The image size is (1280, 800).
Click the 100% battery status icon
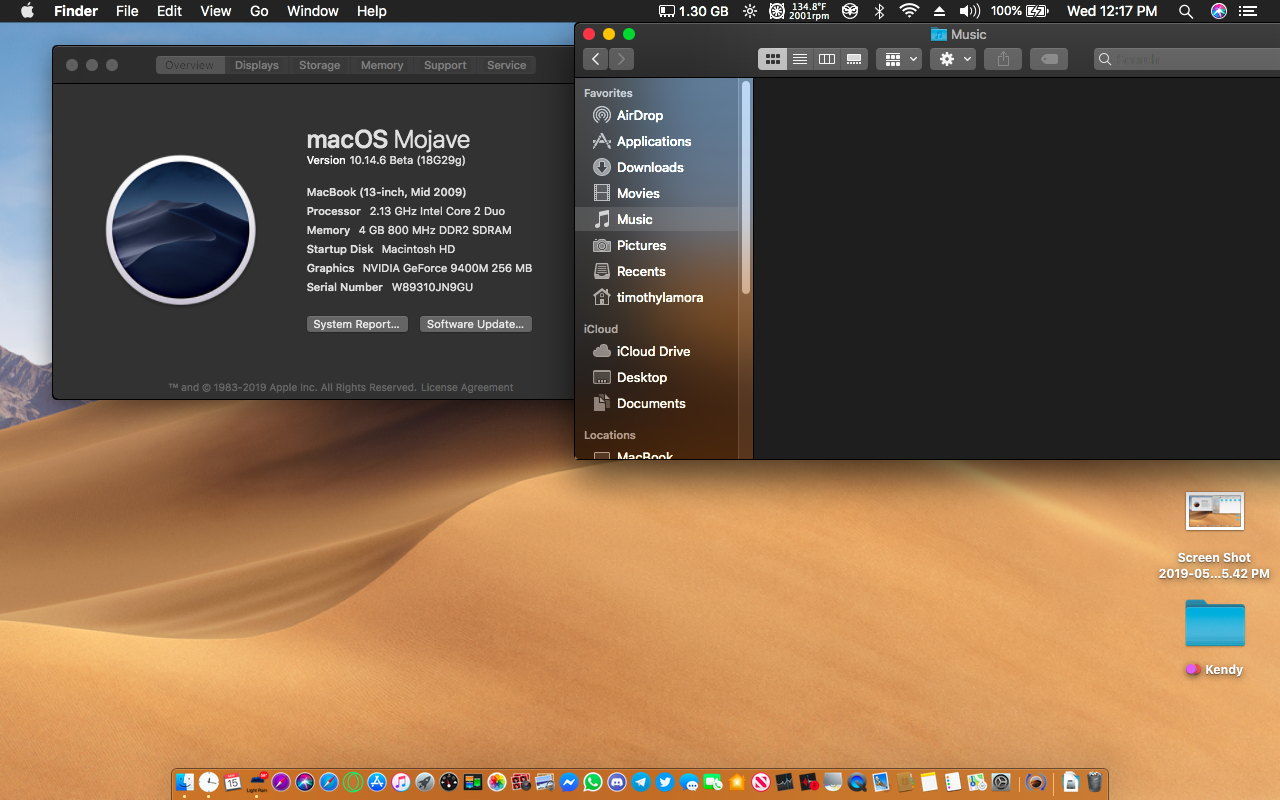click(x=1020, y=11)
